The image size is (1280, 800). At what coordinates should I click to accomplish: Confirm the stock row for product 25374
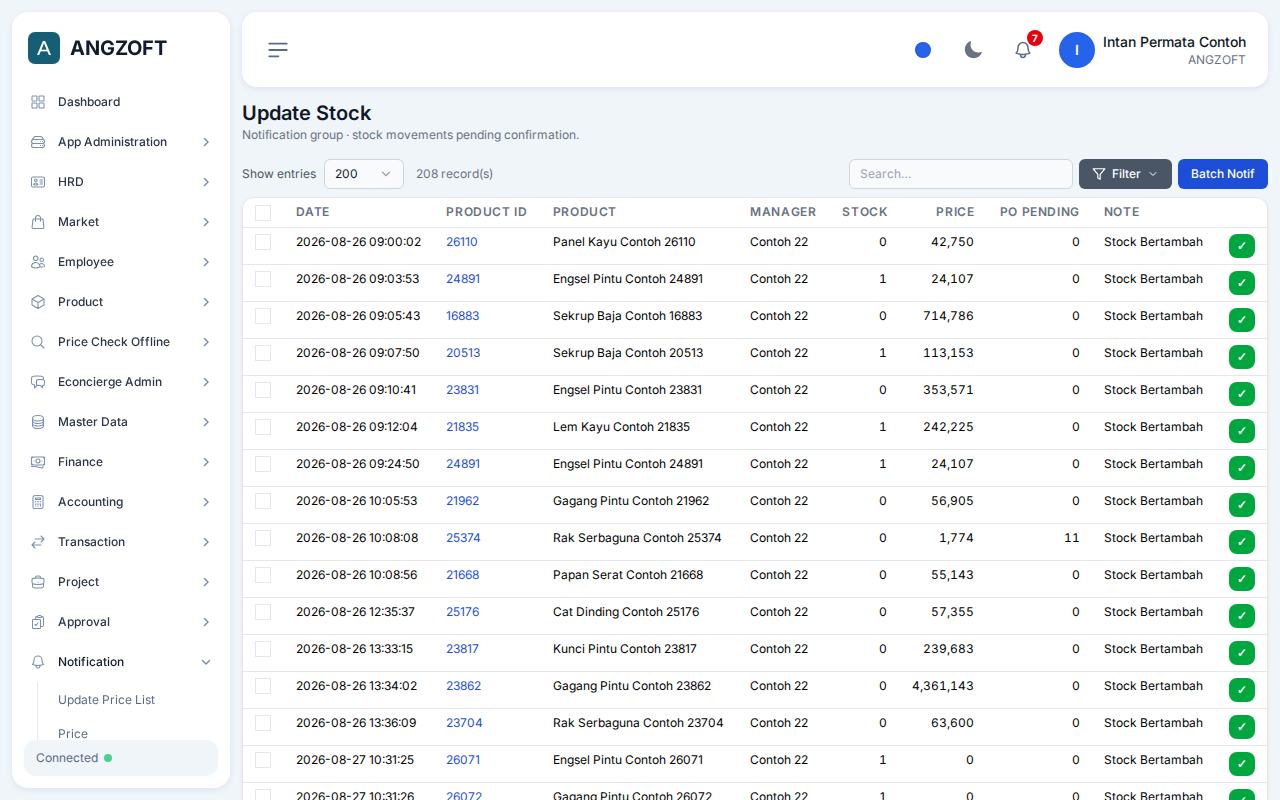[x=1242, y=542]
